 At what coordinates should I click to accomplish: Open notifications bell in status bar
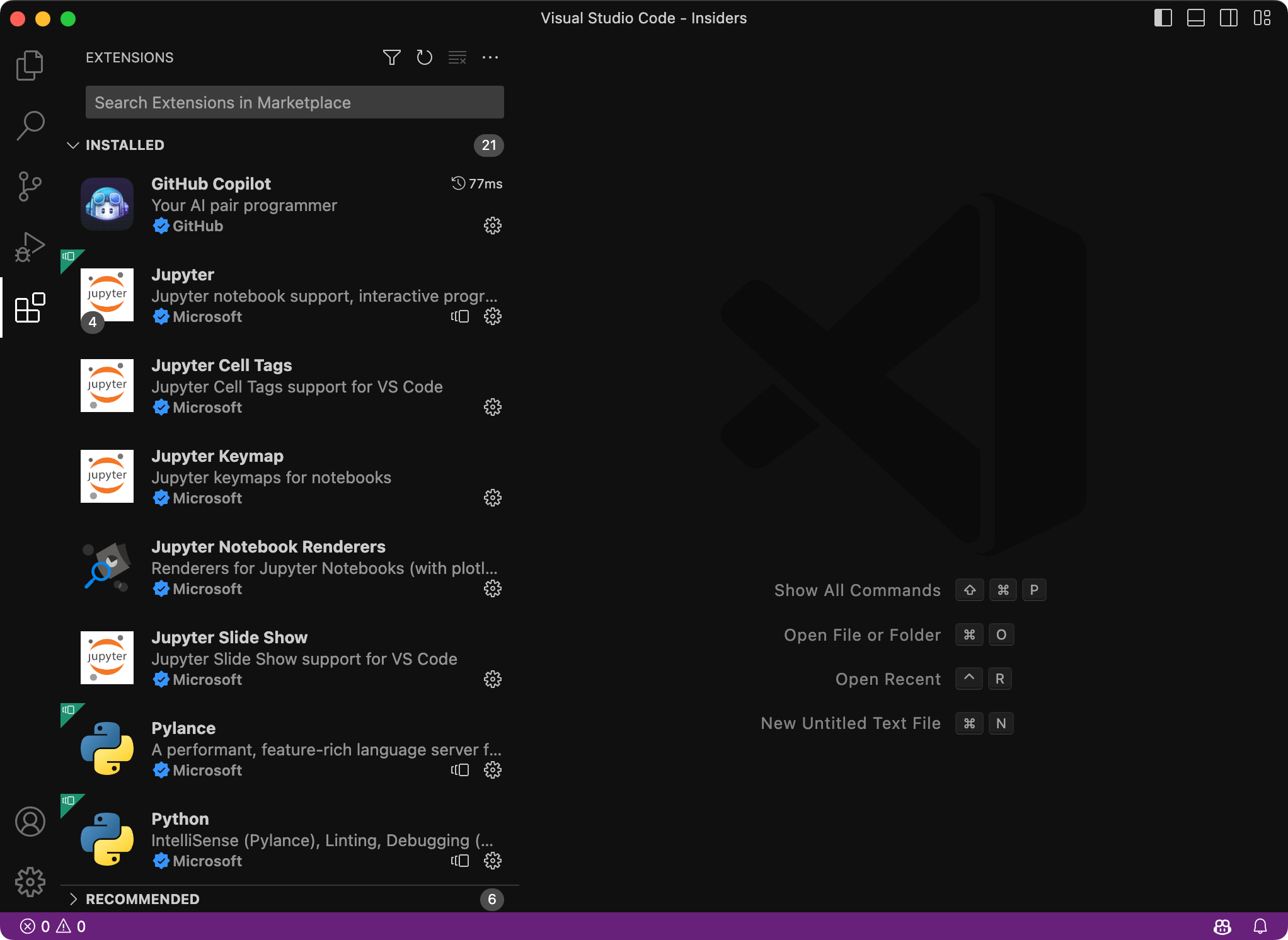tap(1260, 926)
